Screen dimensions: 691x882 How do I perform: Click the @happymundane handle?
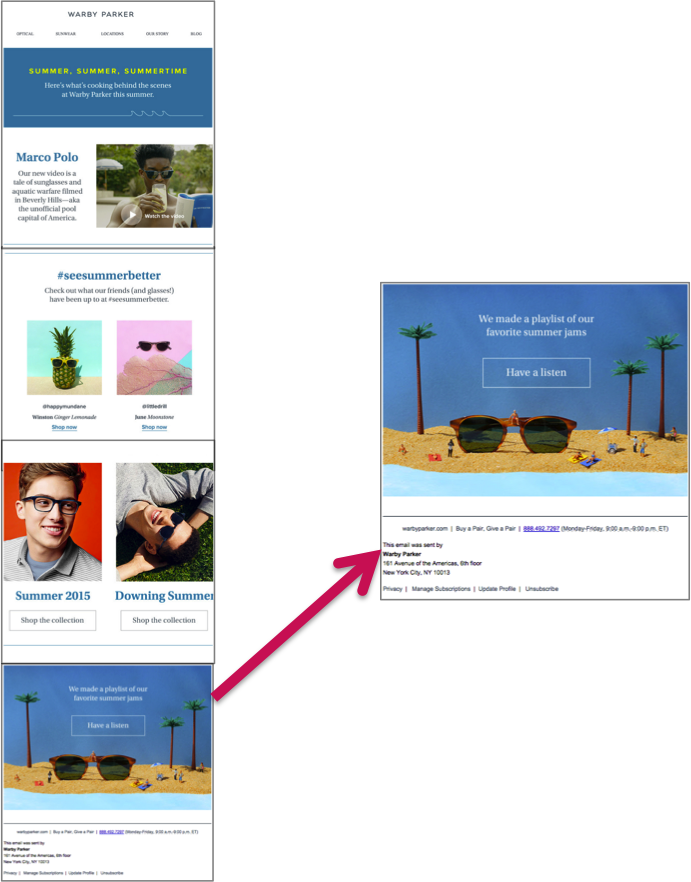click(64, 406)
